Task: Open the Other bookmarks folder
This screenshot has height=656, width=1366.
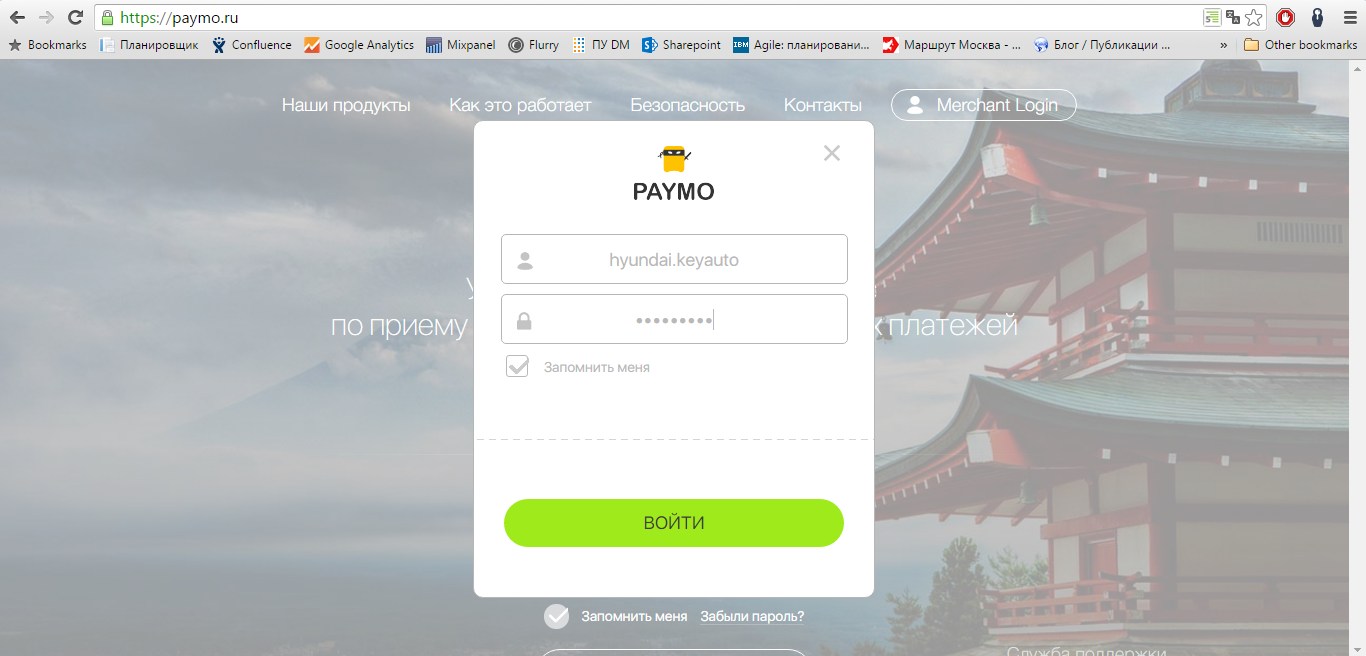Action: tap(1300, 45)
